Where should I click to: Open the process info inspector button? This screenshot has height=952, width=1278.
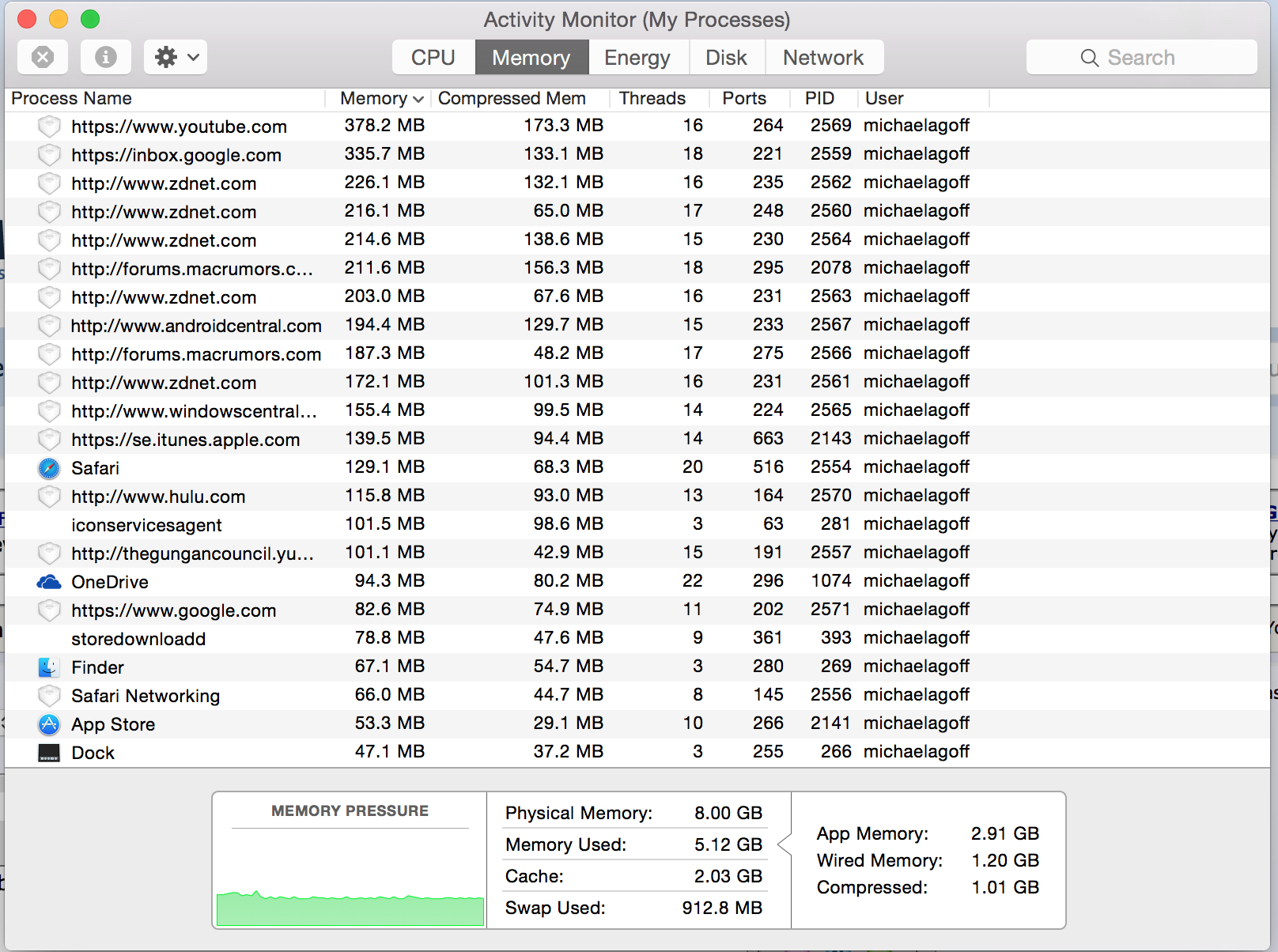pos(106,57)
